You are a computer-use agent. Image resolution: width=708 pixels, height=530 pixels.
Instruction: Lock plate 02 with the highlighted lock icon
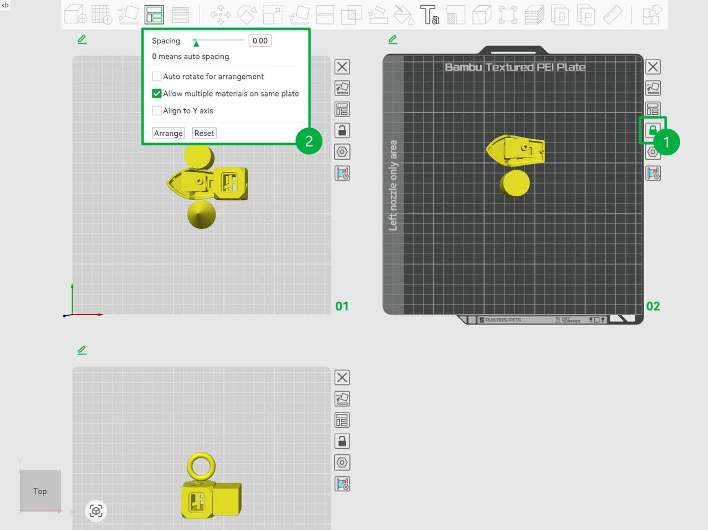click(653, 130)
